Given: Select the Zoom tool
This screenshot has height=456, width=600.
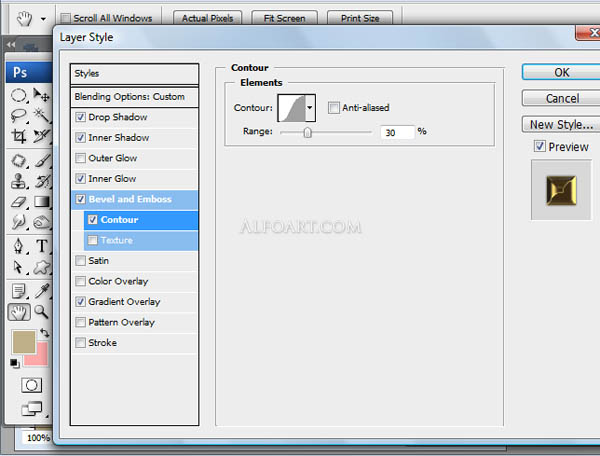Looking at the screenshot, I should point(41,312).
